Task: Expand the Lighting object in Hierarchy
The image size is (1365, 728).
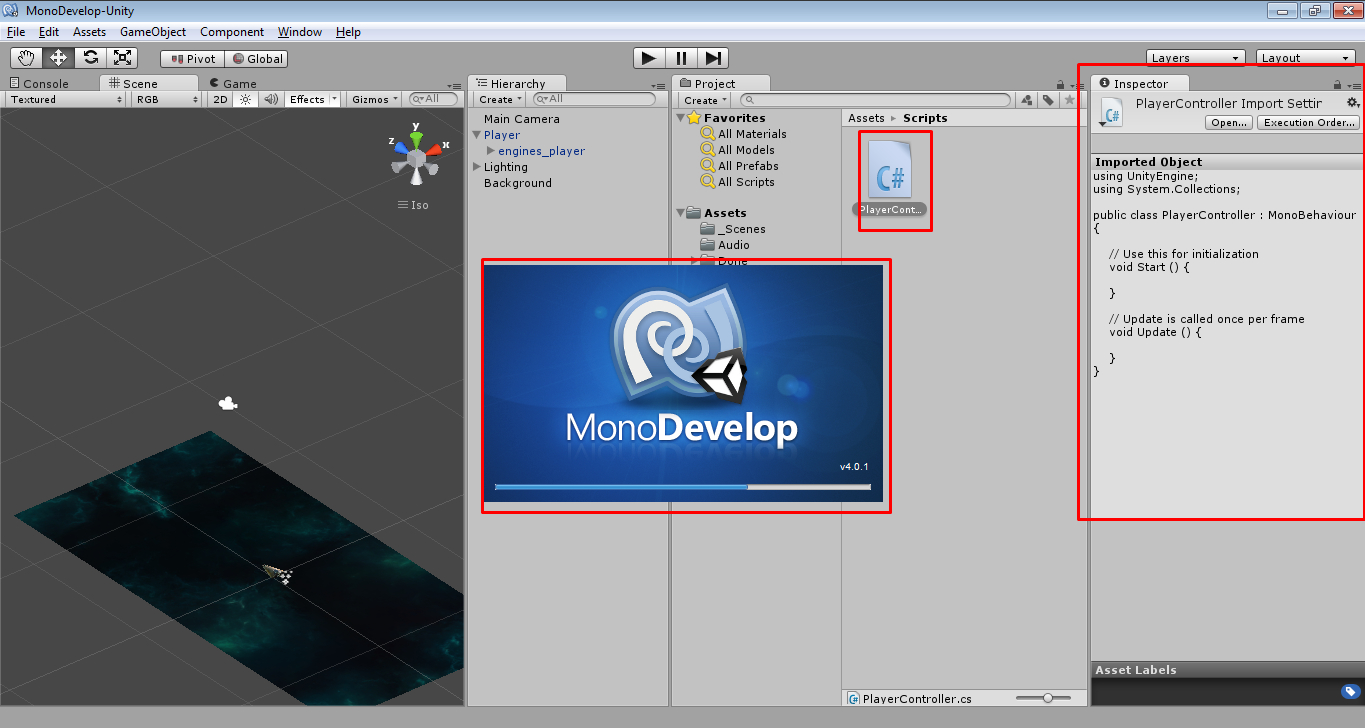Action: click(x=477, y=167)
